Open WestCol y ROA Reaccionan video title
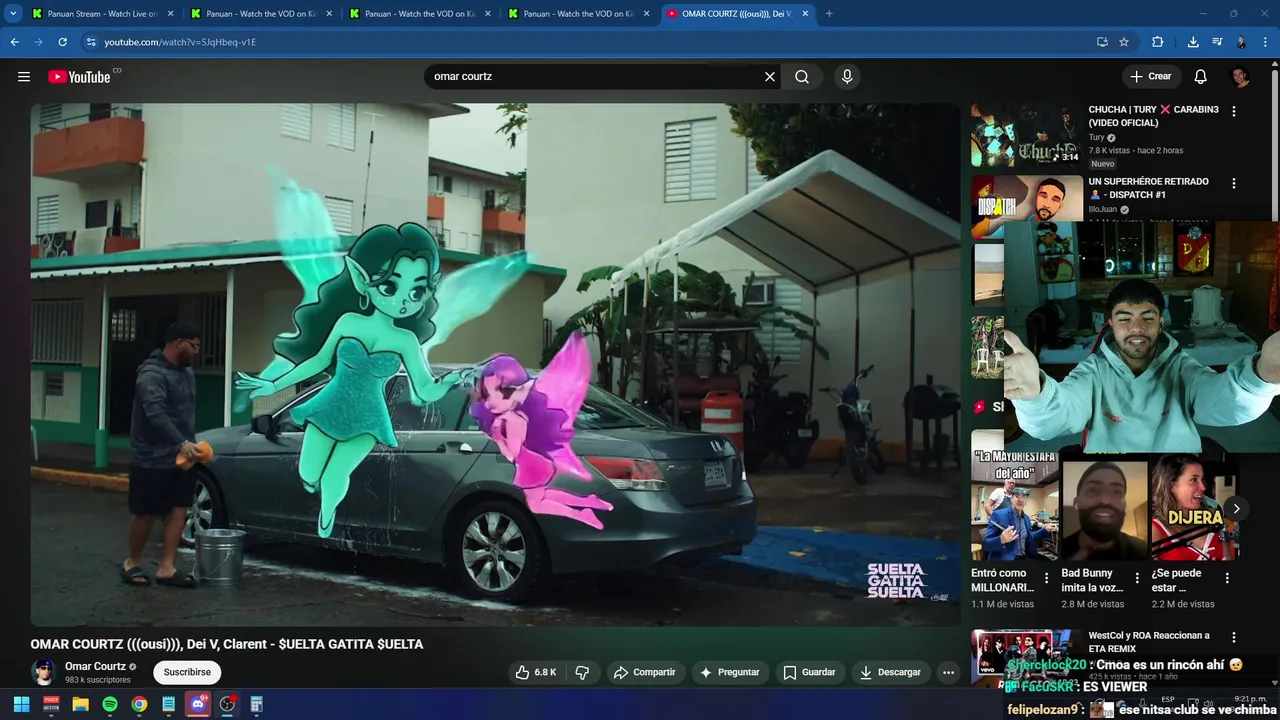1280x720 pixels. pos(1149,642)
